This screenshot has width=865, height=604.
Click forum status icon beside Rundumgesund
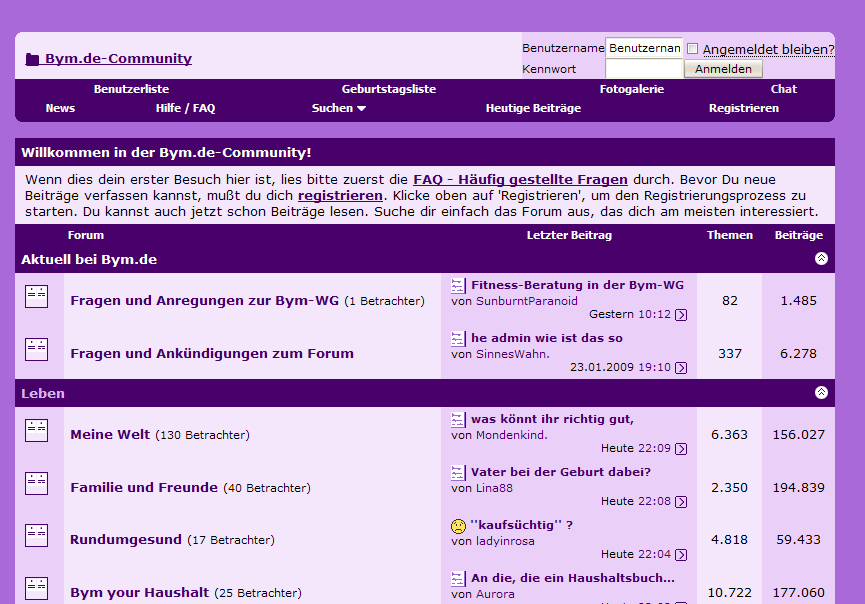(36, 536)
